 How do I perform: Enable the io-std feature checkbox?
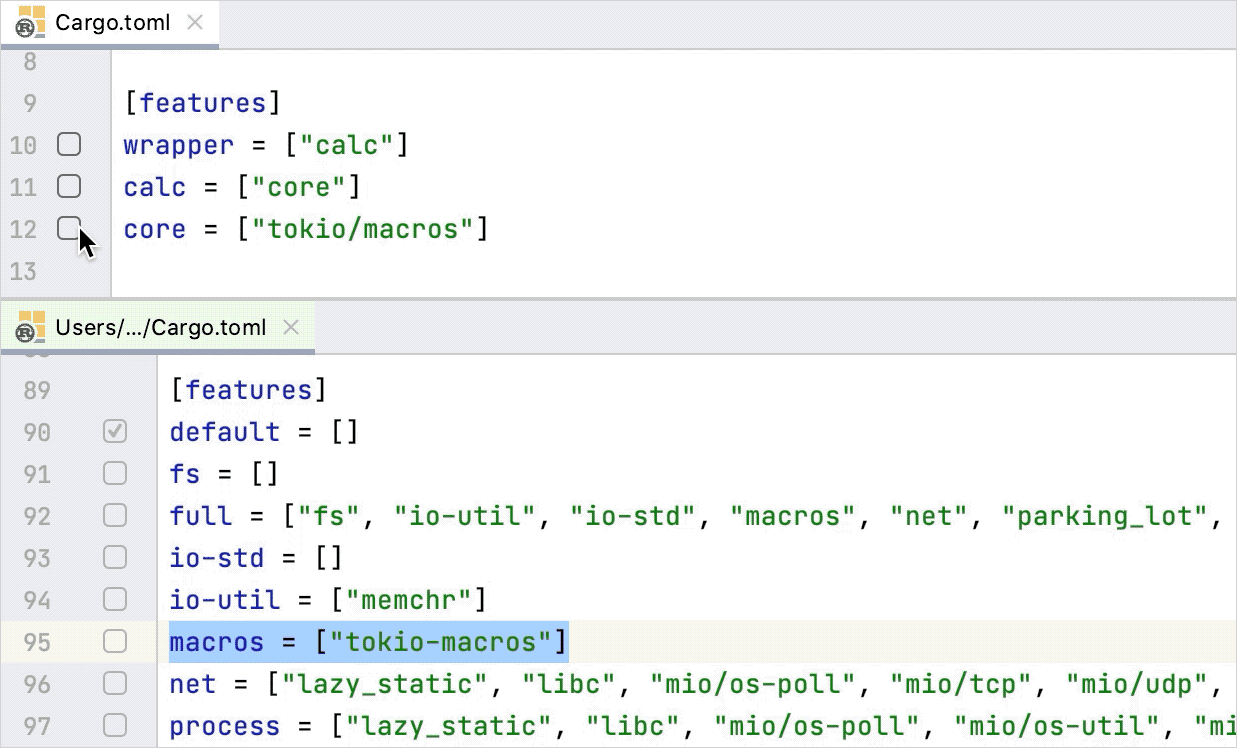(114, 557)
